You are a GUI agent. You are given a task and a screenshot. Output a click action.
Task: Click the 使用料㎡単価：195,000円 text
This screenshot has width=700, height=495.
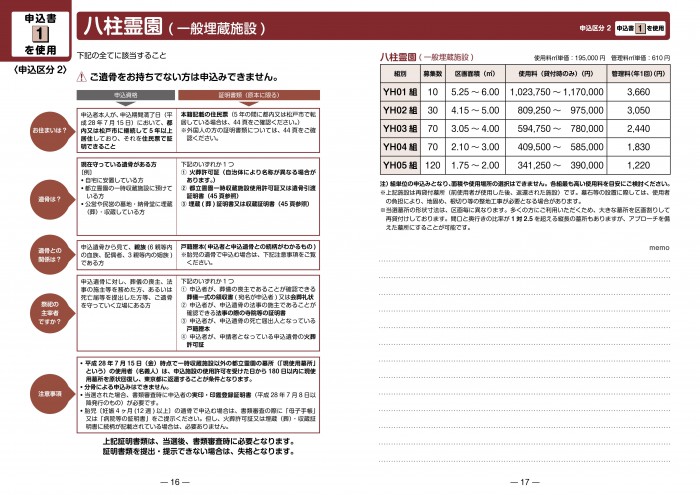tap(569, 58)
